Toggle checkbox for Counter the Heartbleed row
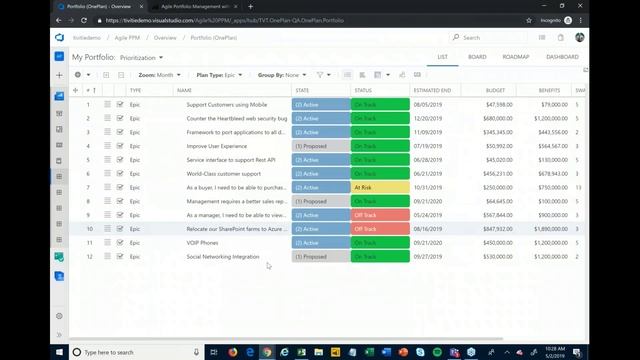 [120, 118]
